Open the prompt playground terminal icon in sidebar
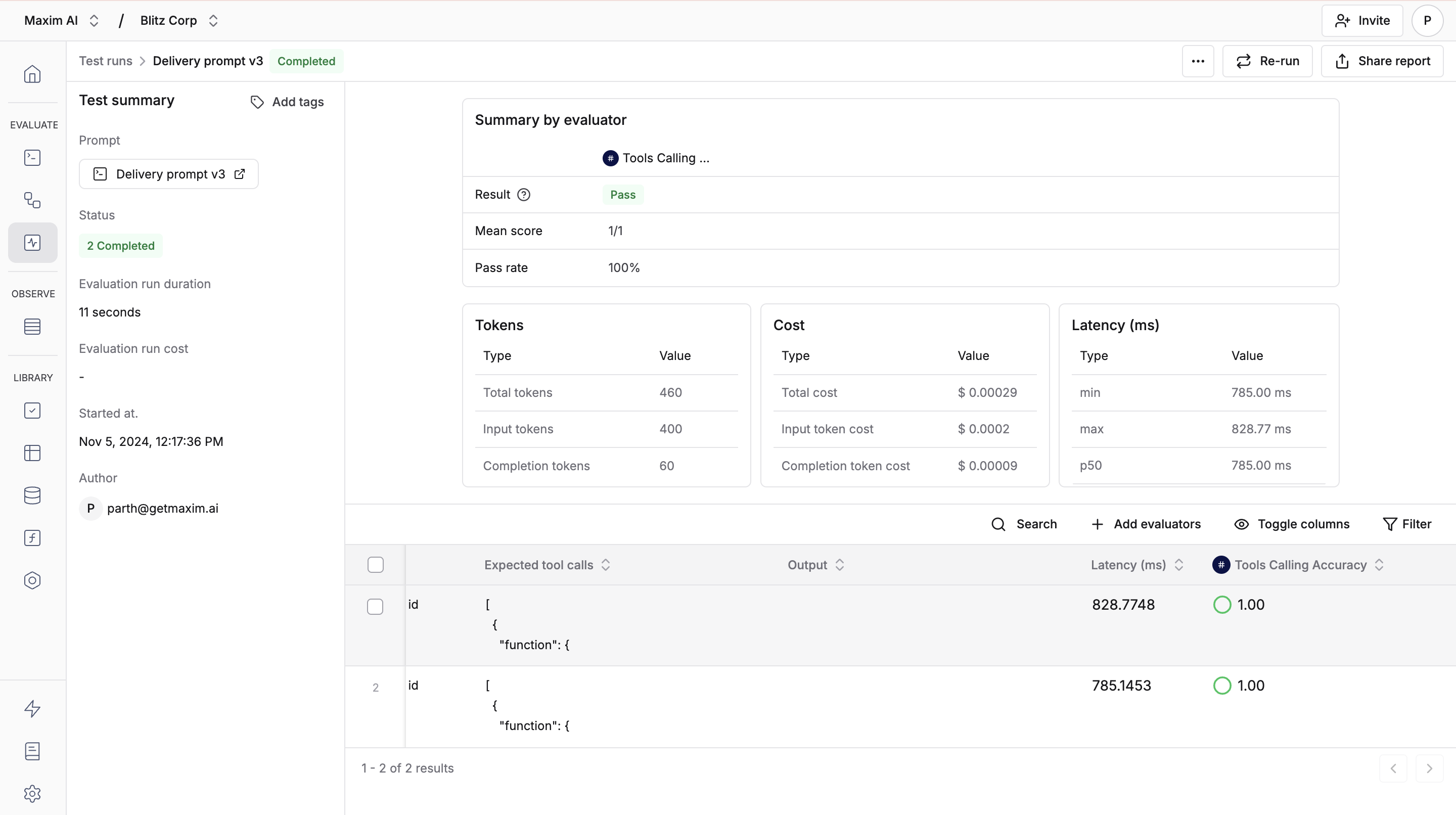The width and height of the screenshot is (1456, 815). (32, 158)
